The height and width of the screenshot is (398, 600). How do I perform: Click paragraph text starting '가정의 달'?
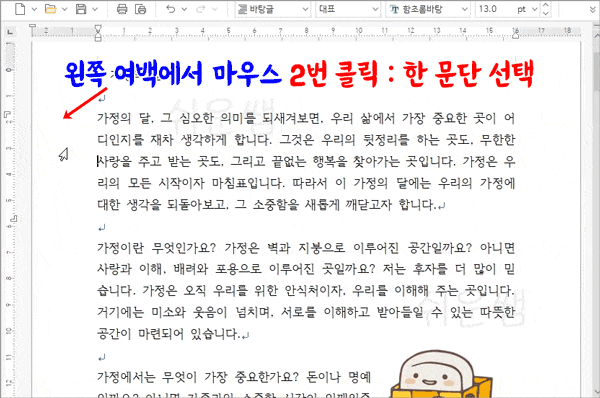pos(306,161)
